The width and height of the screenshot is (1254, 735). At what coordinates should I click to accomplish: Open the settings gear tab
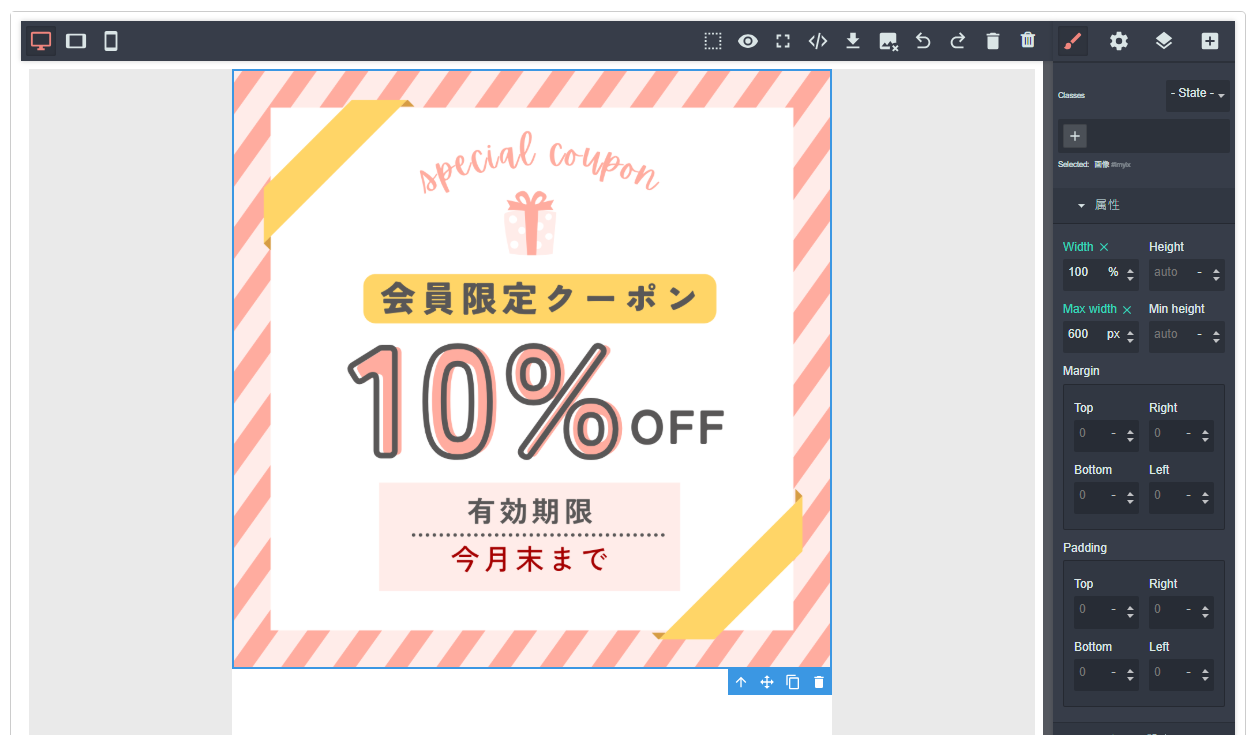1119,41
